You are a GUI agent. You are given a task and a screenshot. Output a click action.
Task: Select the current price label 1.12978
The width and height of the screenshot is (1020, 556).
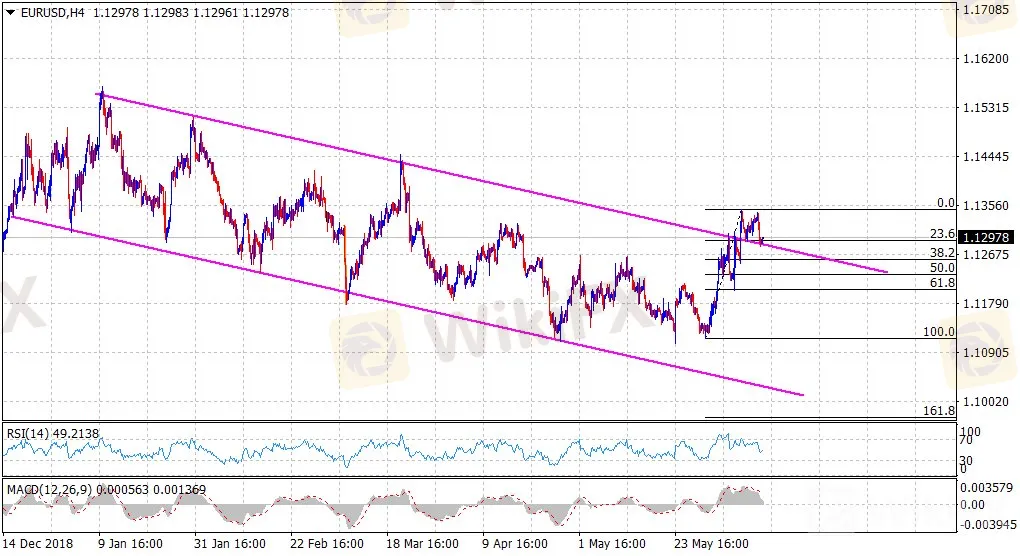[x=986, y=238]
